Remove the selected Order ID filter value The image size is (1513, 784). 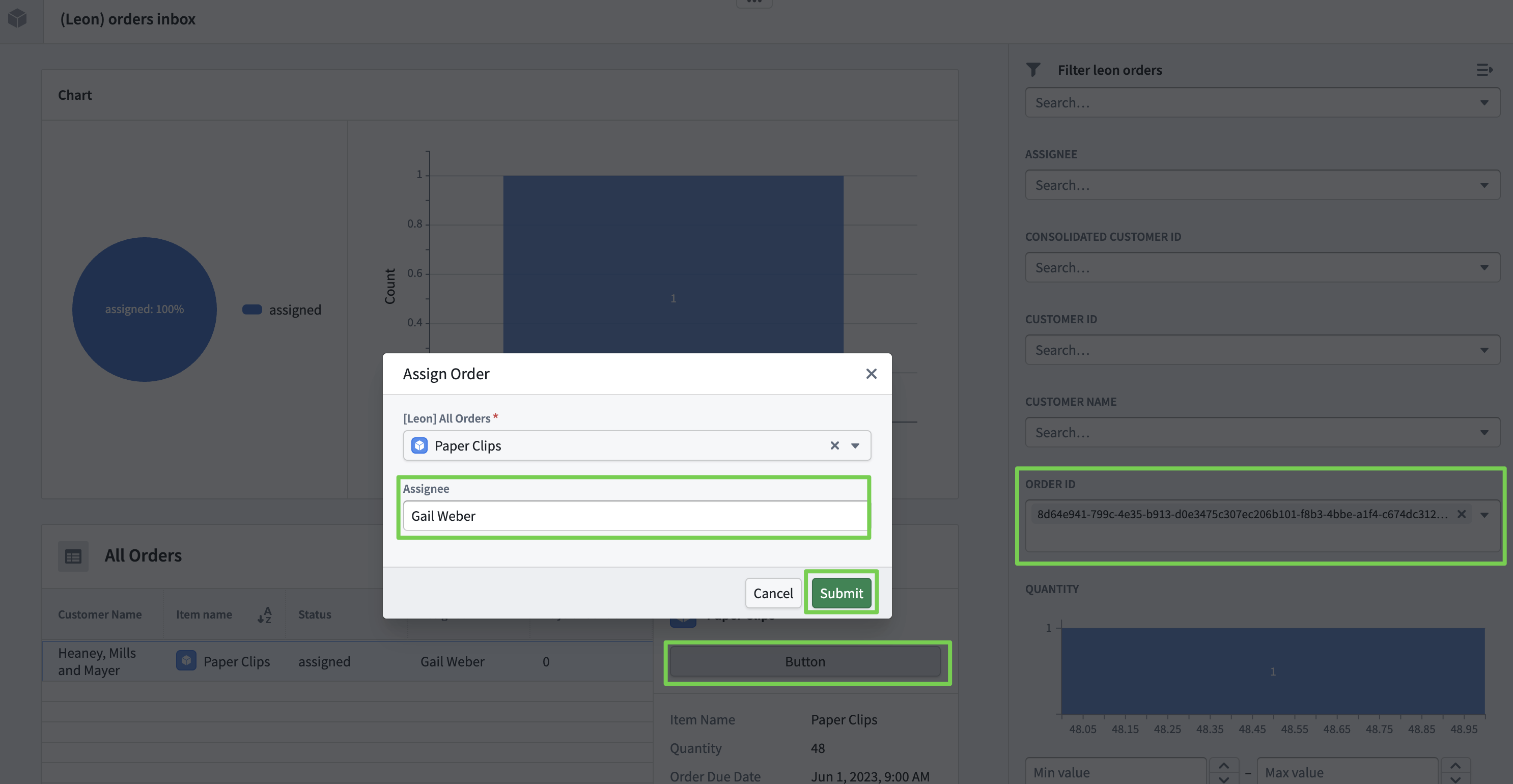(1461, 515)
